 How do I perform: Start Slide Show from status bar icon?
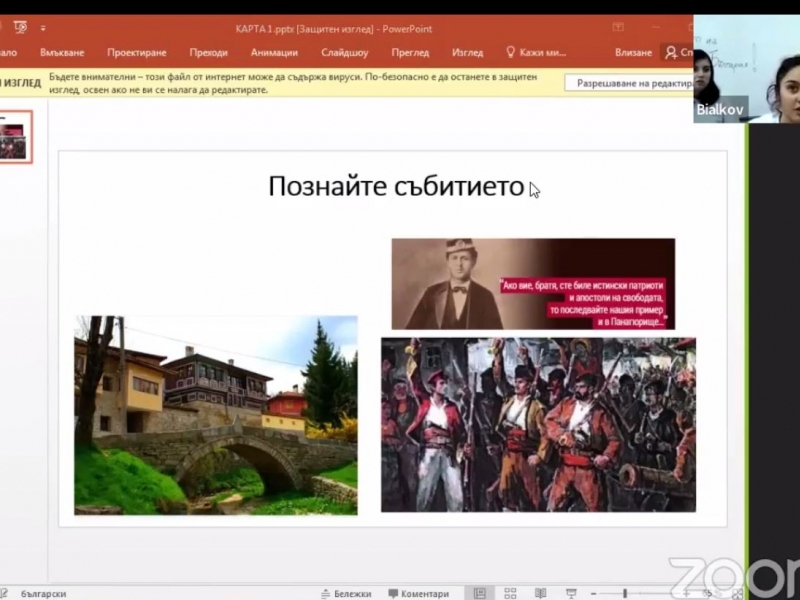pyautogui.click(x=571, y=593)
